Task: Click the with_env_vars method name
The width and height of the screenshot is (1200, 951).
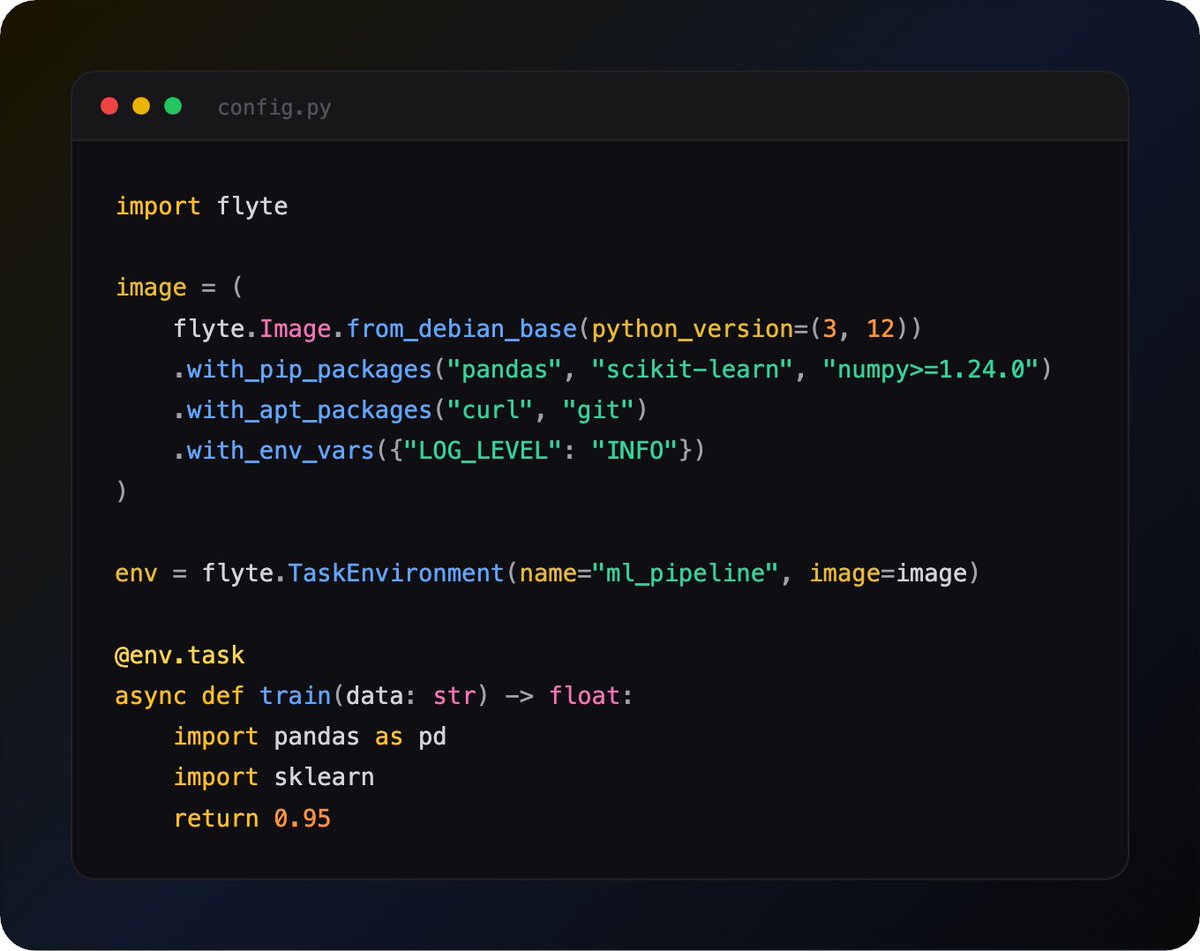Action: [281, 451]
